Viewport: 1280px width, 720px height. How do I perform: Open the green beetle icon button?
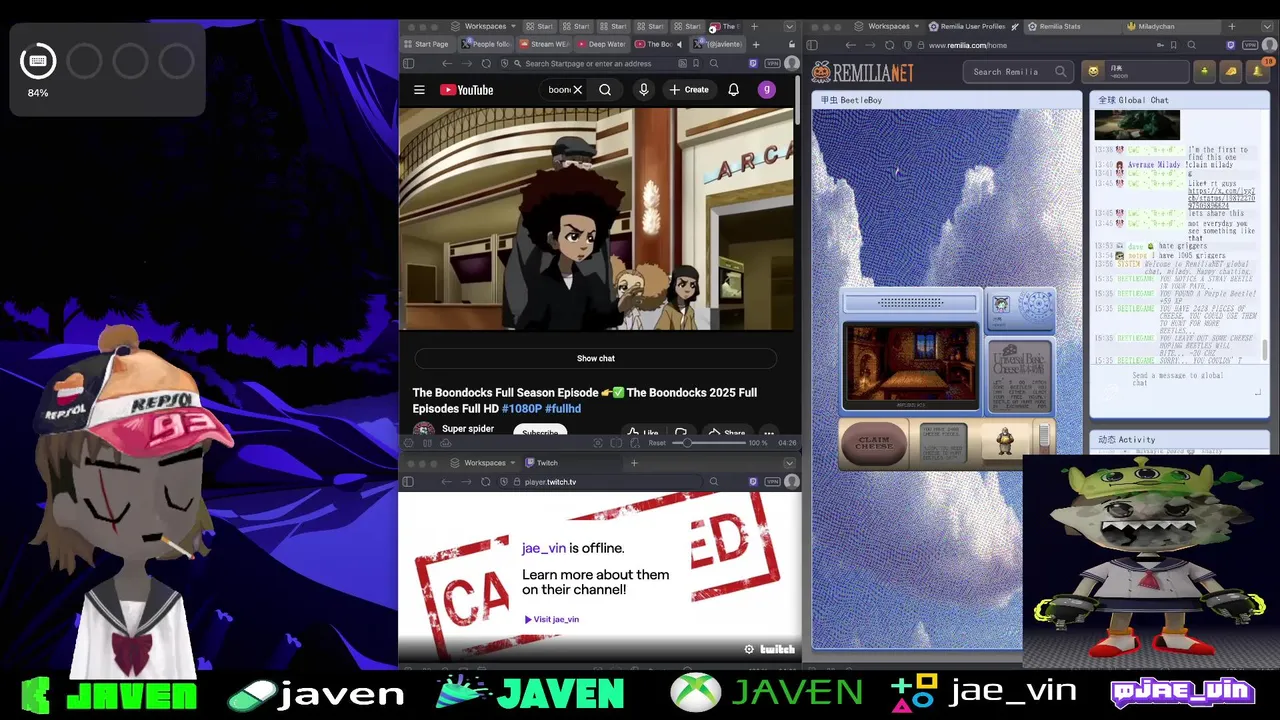(x=1205, y=71)
